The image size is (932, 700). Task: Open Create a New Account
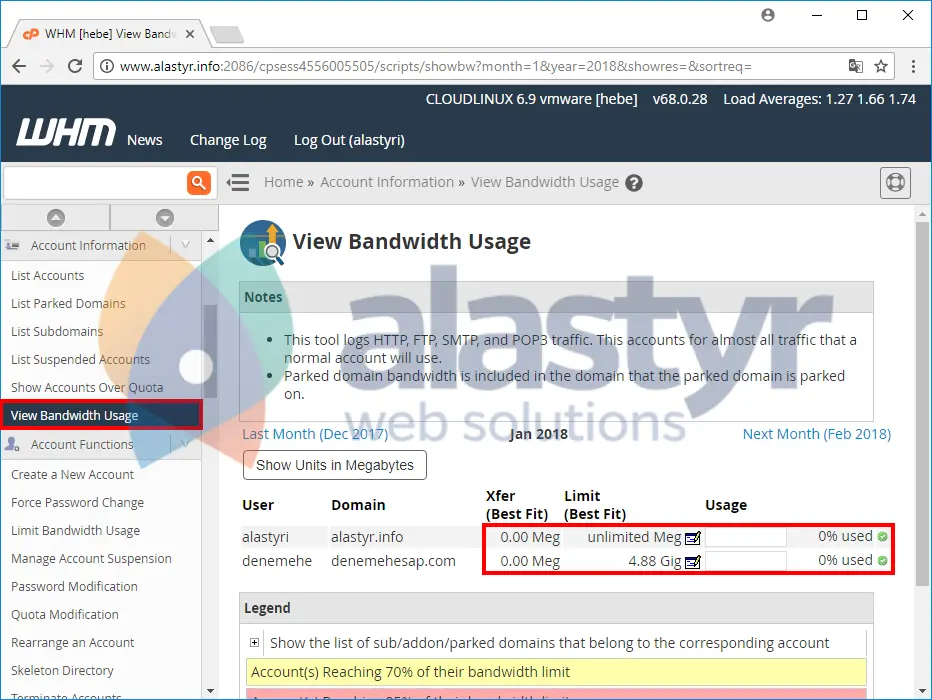(73, 475)
